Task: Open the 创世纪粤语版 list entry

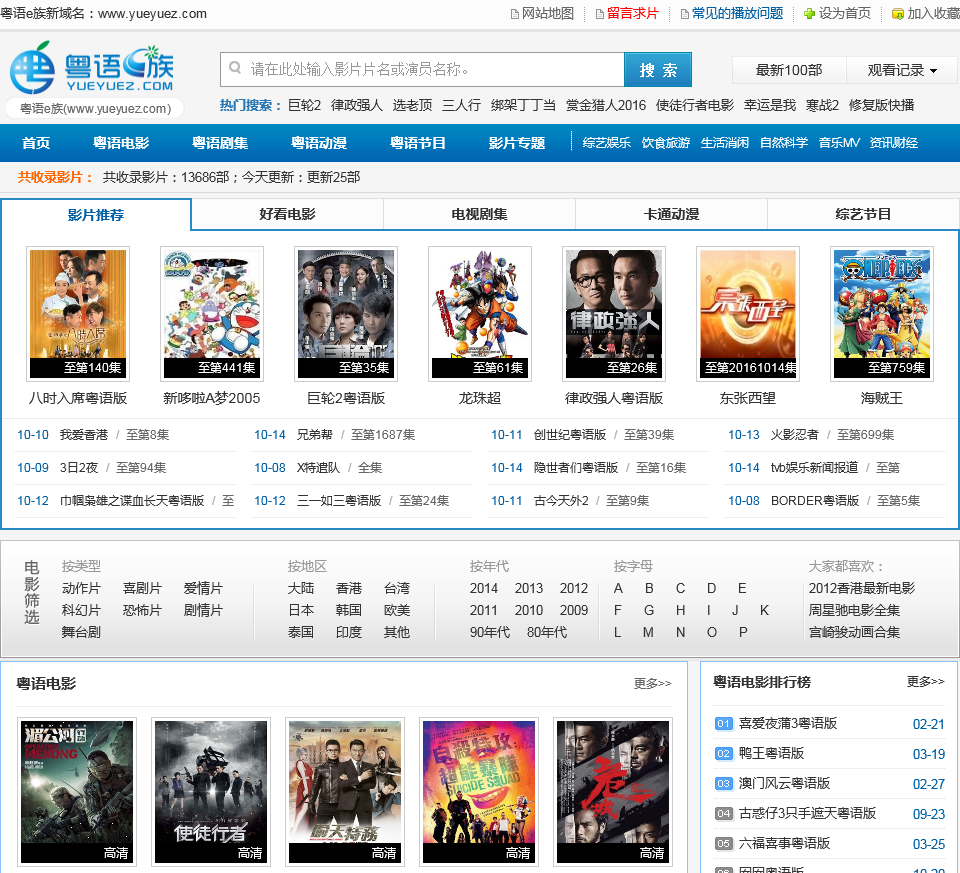Action: pos(570,435)
